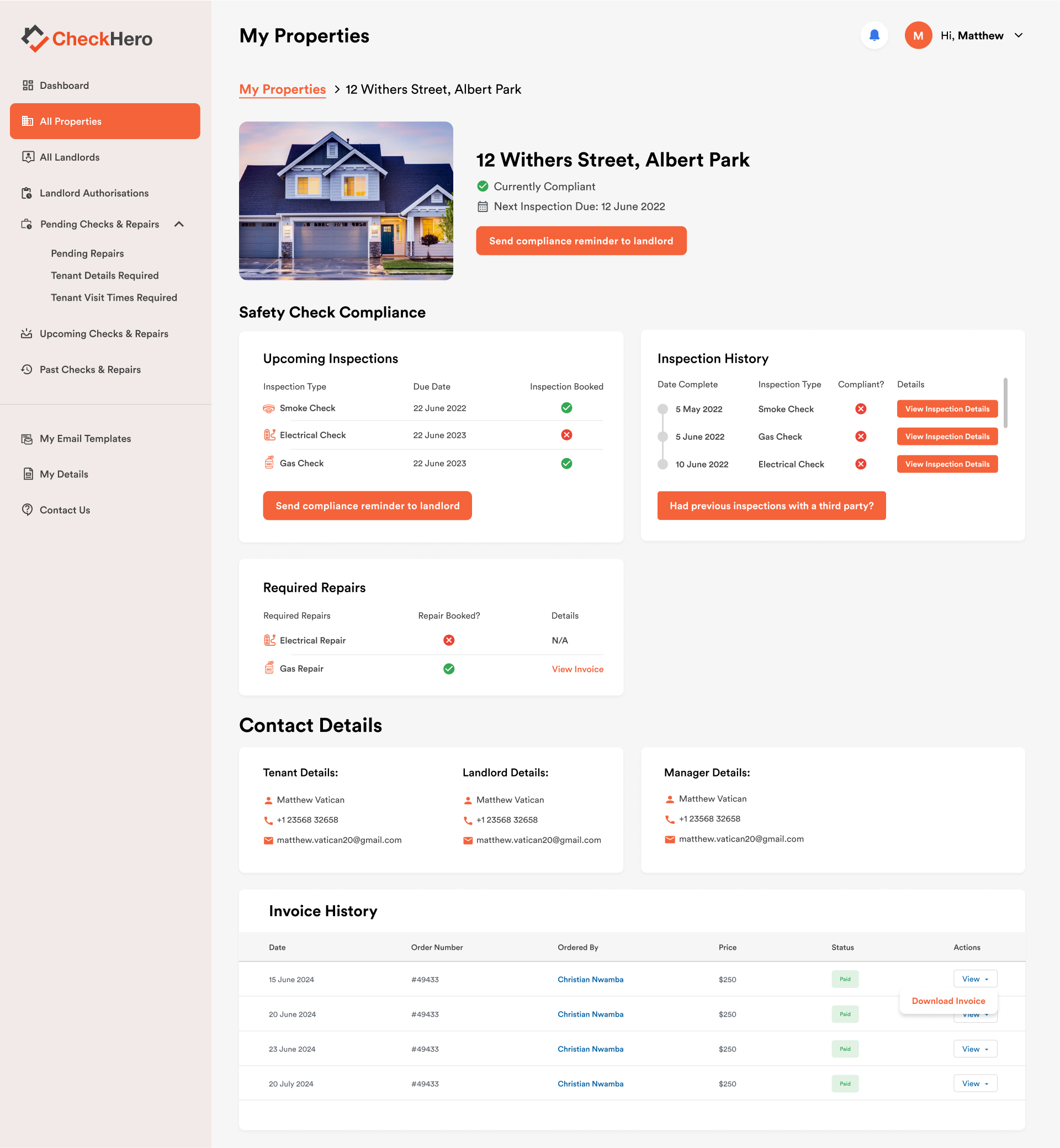This screenshot has width=1060, height=1148.
Task: Toggle booking status for Electrical Repair
Action: tap(449, 640)
